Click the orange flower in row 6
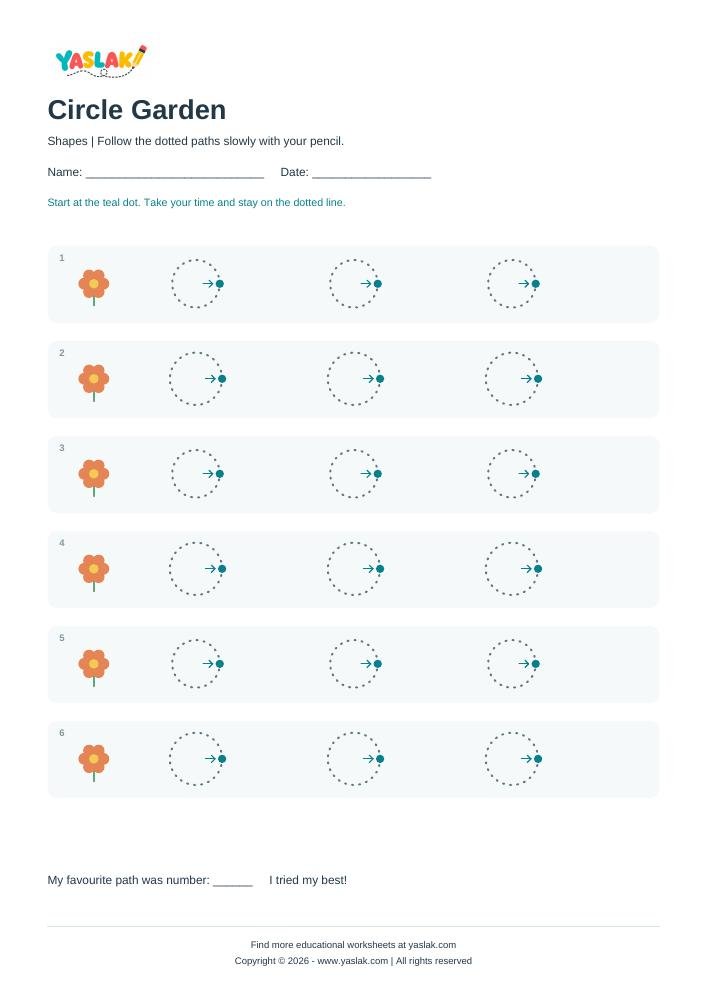Image resolution: width=708 pixels, height=1000 pixels. coord(94,762)
